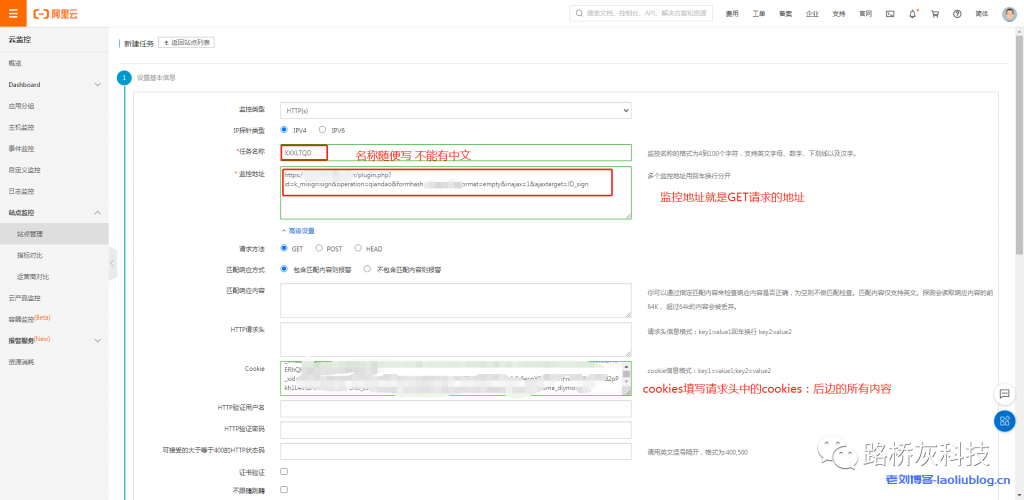1024x500 pixels.
Task: Click the blue grid floating button
Action: pos(1005,421)
